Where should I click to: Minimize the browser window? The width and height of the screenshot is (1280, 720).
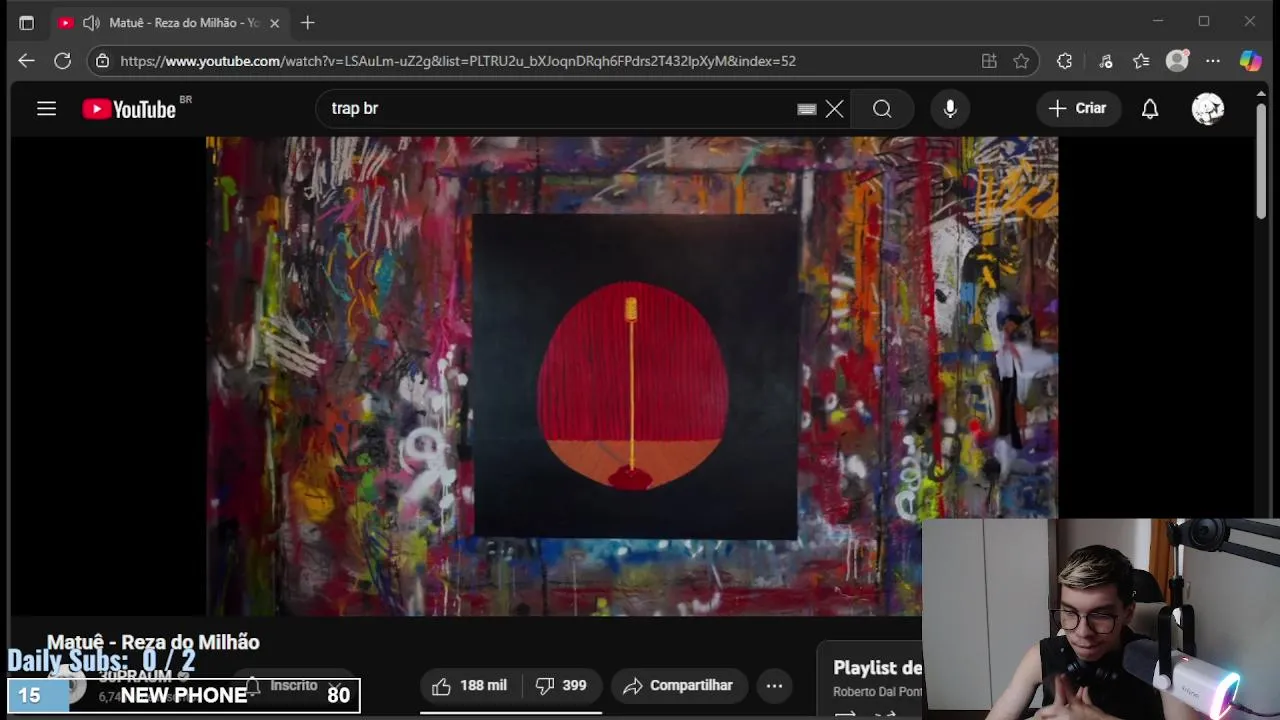[x=1158, y=22]
